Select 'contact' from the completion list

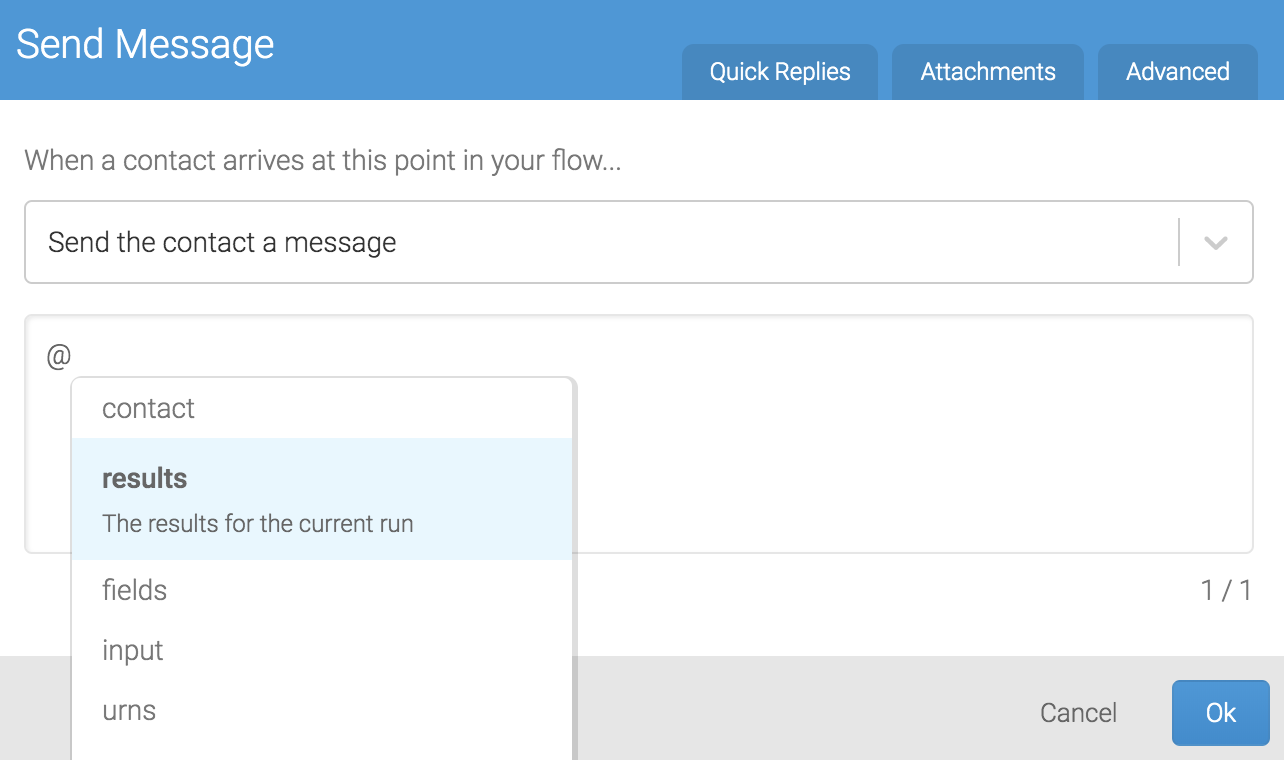click(147, 408)
